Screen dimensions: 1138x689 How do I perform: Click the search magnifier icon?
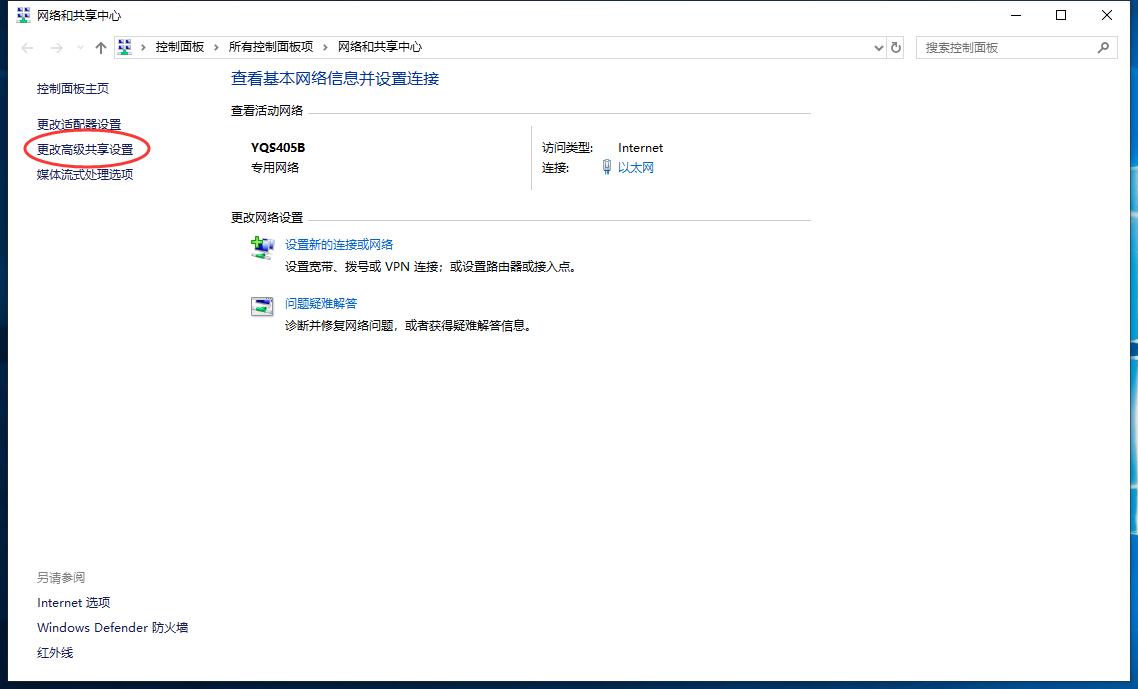(x=1103, y=48)
